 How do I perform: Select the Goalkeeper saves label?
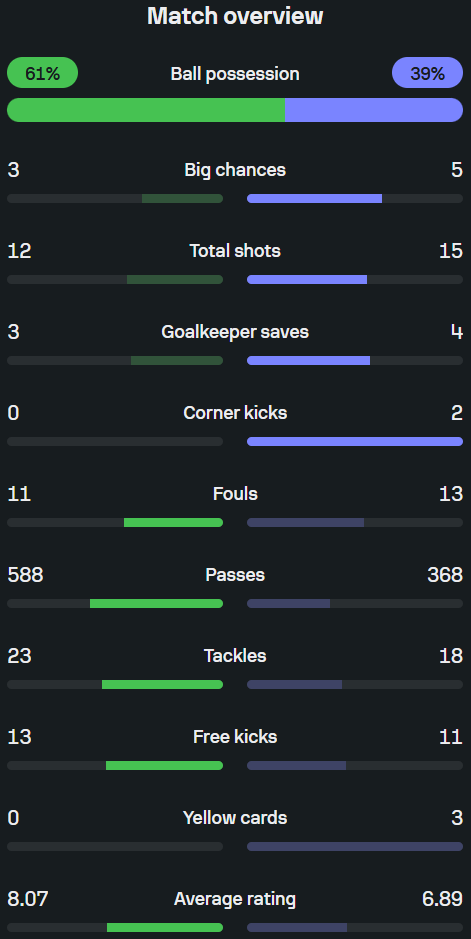click(235, 332)
